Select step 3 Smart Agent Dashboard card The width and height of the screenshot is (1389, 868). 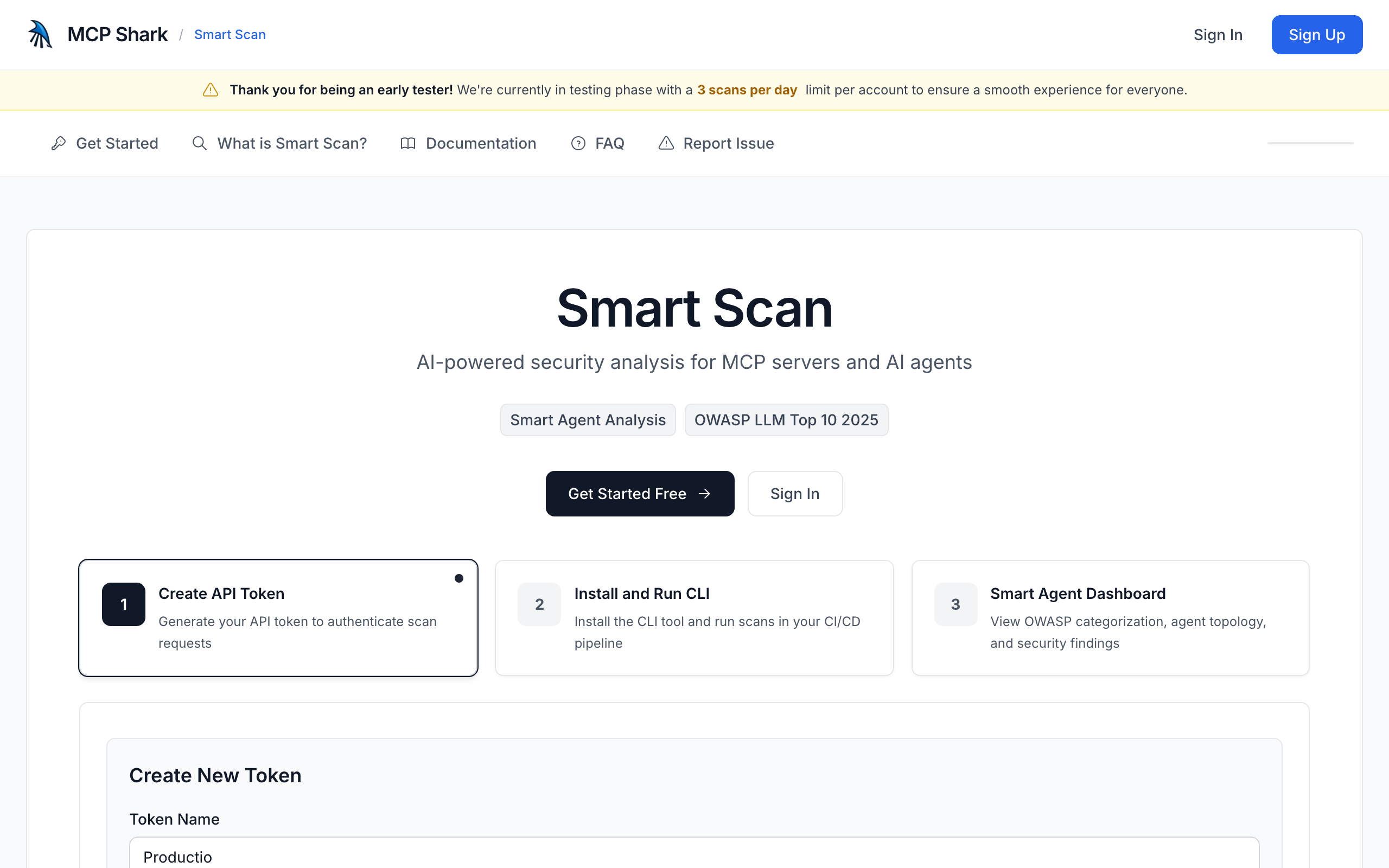coord(1110,618)
